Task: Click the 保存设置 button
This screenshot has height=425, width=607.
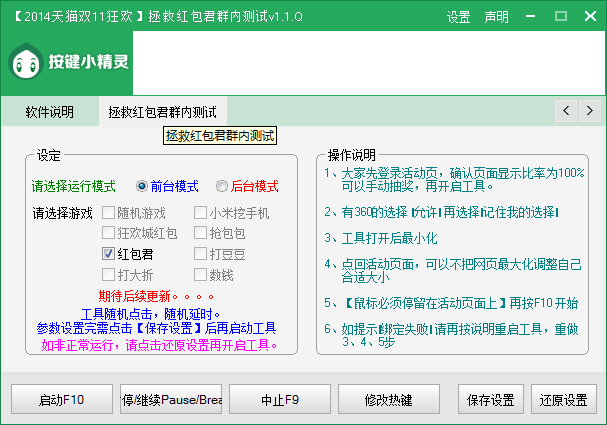Action: [490, 399]
